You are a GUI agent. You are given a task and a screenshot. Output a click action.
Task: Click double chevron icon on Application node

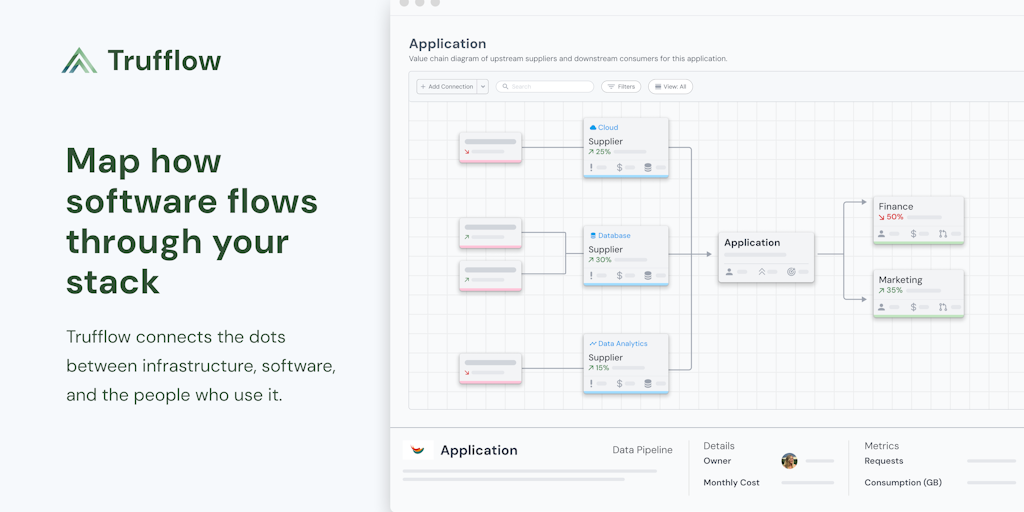click(761, 271)
